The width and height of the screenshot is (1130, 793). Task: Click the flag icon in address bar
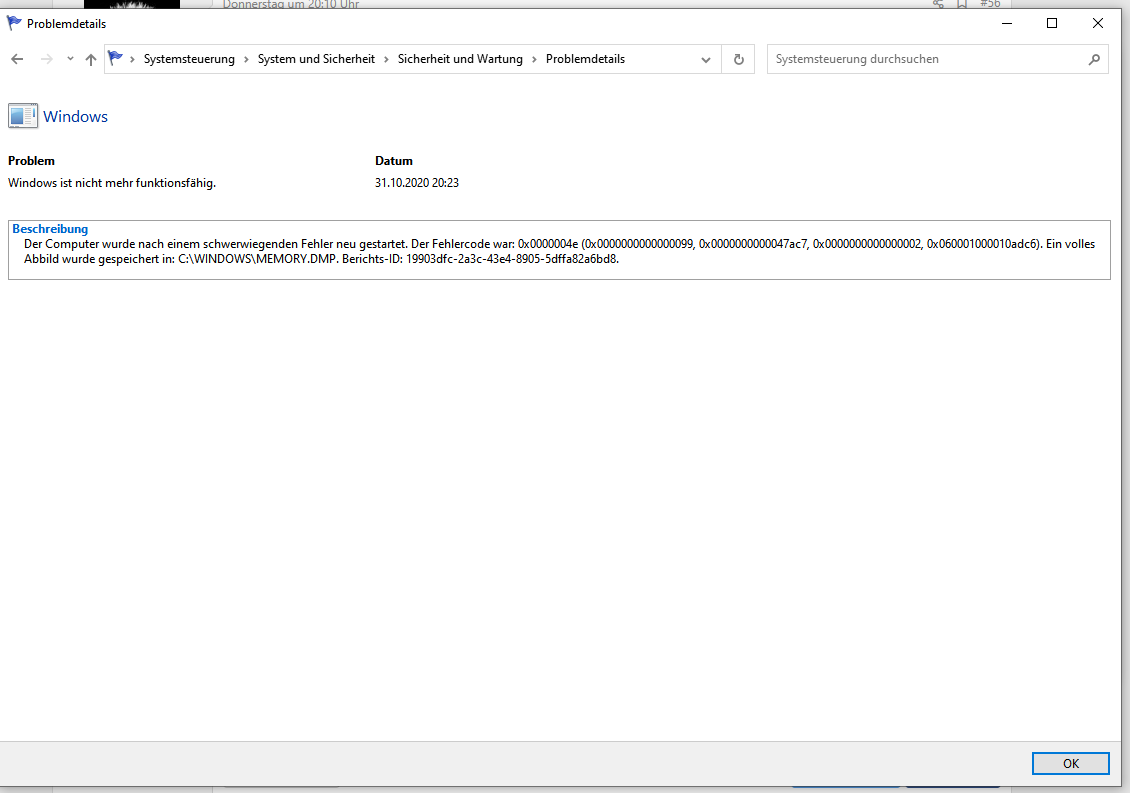[115, 58]
